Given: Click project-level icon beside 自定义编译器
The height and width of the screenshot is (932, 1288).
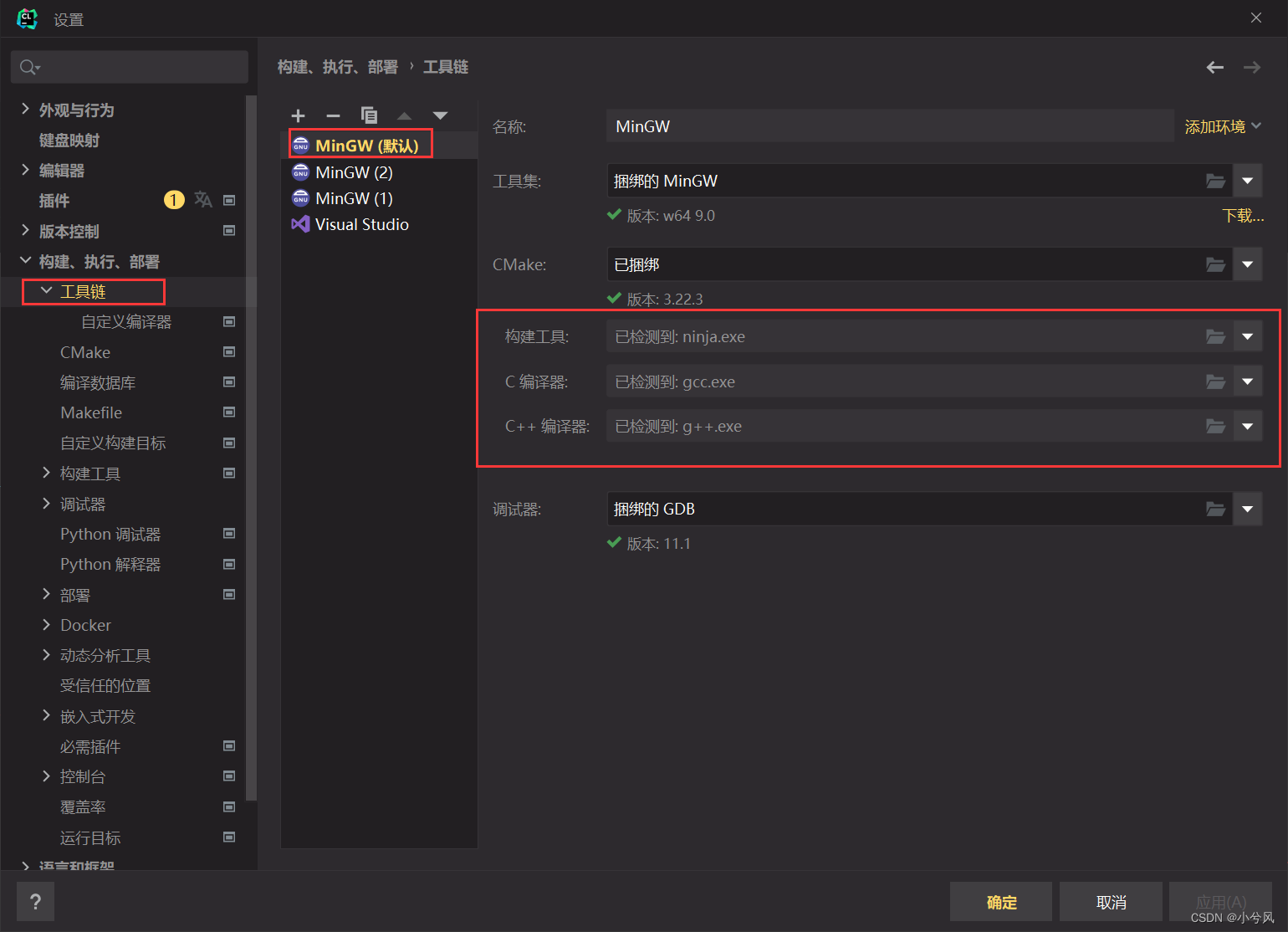Looking at the screenshot, I should point(229,321).
